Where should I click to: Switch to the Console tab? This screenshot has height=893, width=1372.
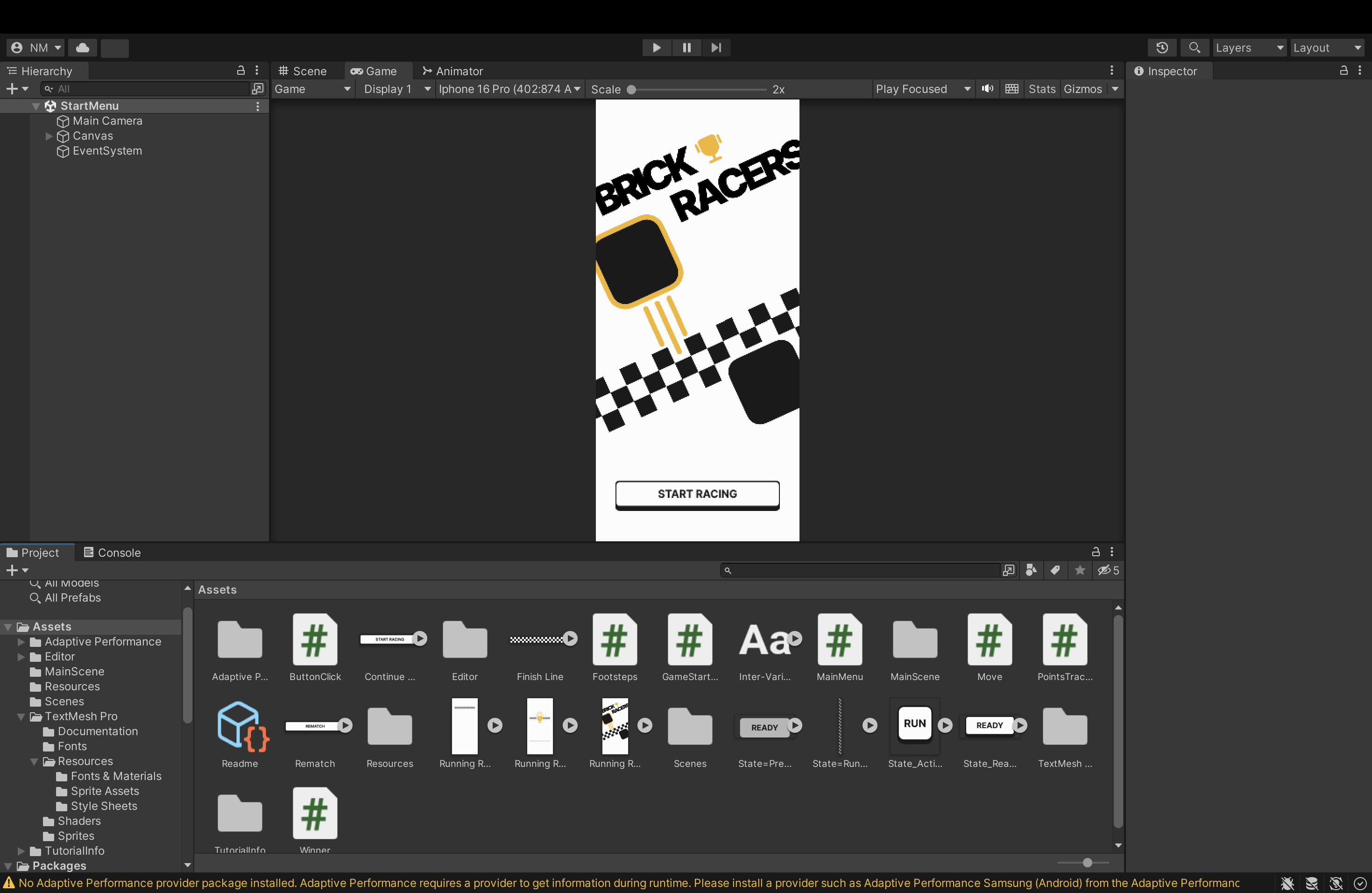click(112, 553)
